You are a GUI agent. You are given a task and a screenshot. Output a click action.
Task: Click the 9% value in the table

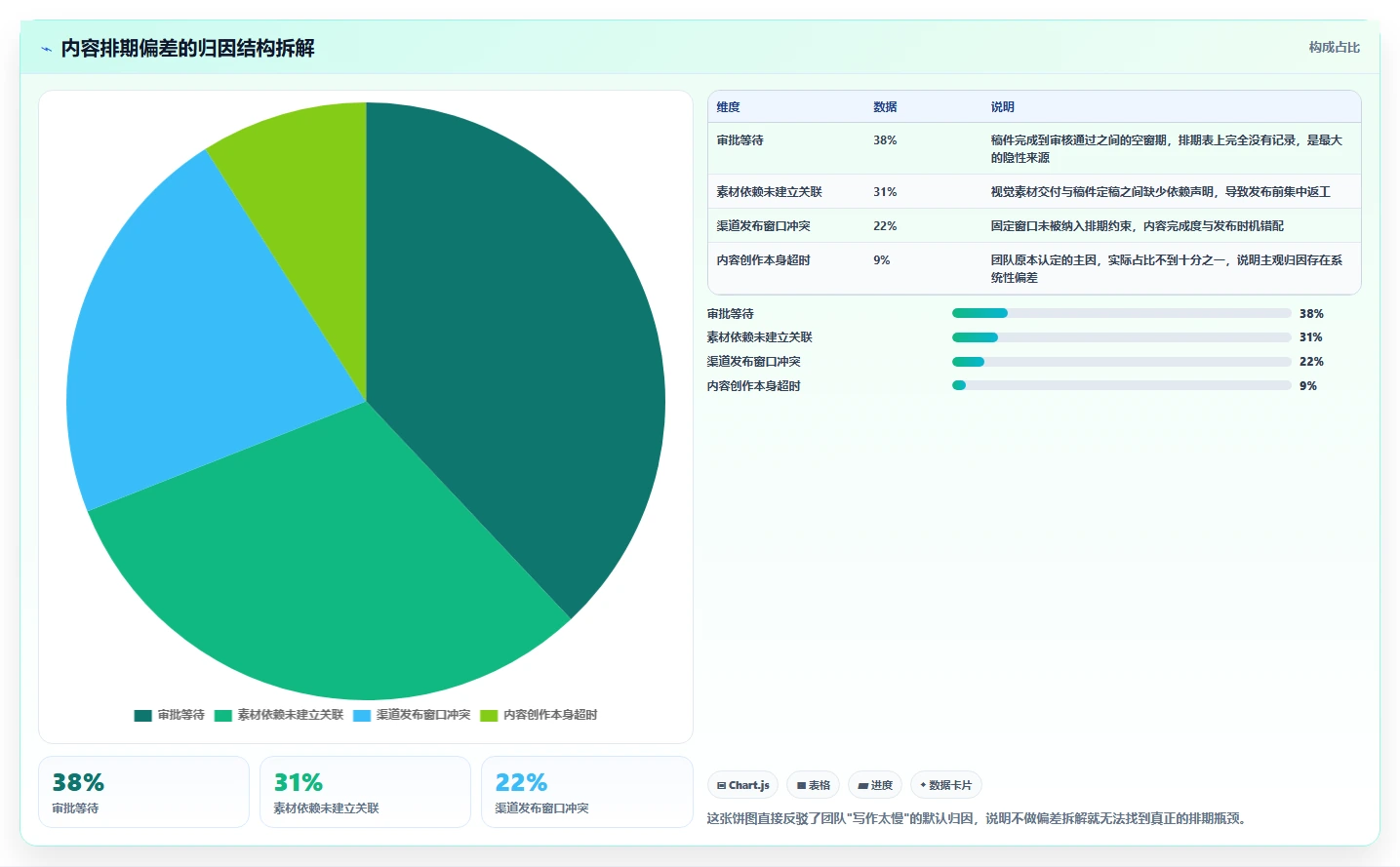[x=882, y=260]
